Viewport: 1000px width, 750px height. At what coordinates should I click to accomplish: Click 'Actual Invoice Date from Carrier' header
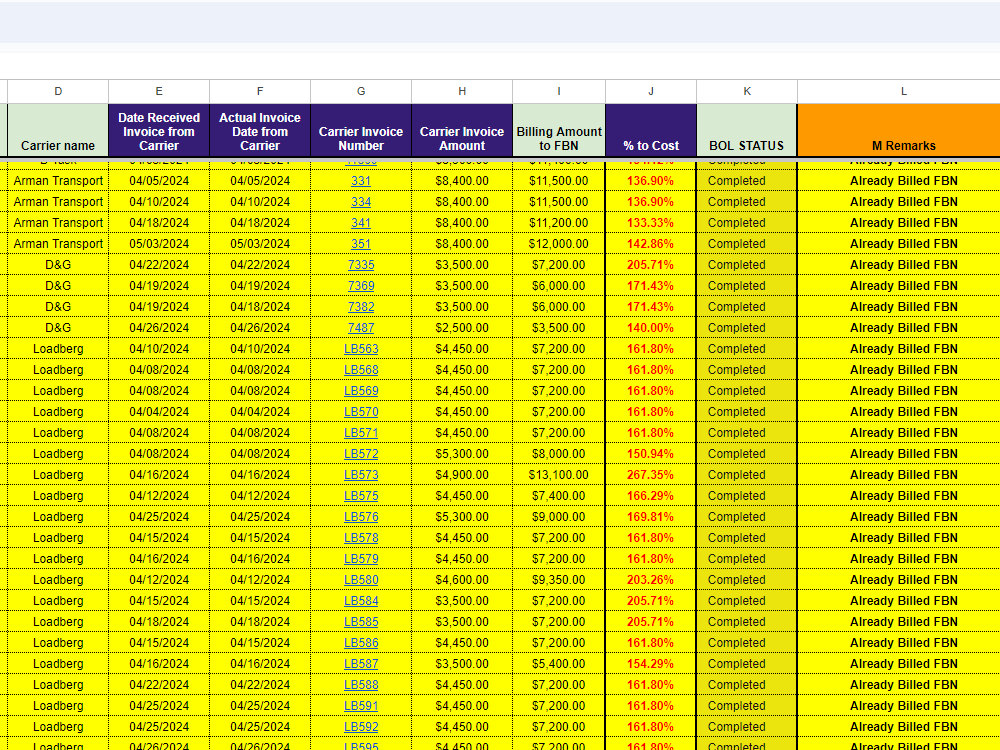260,130
